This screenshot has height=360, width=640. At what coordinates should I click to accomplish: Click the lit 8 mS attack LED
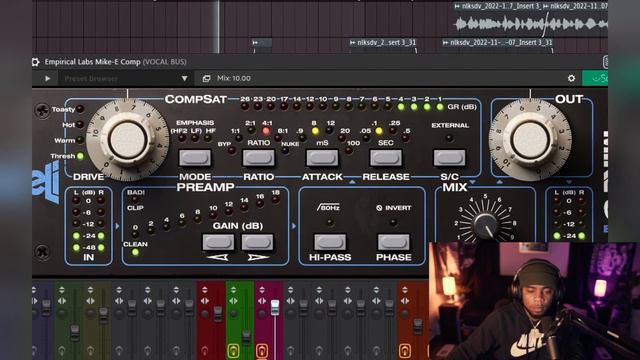click(315, 131)
